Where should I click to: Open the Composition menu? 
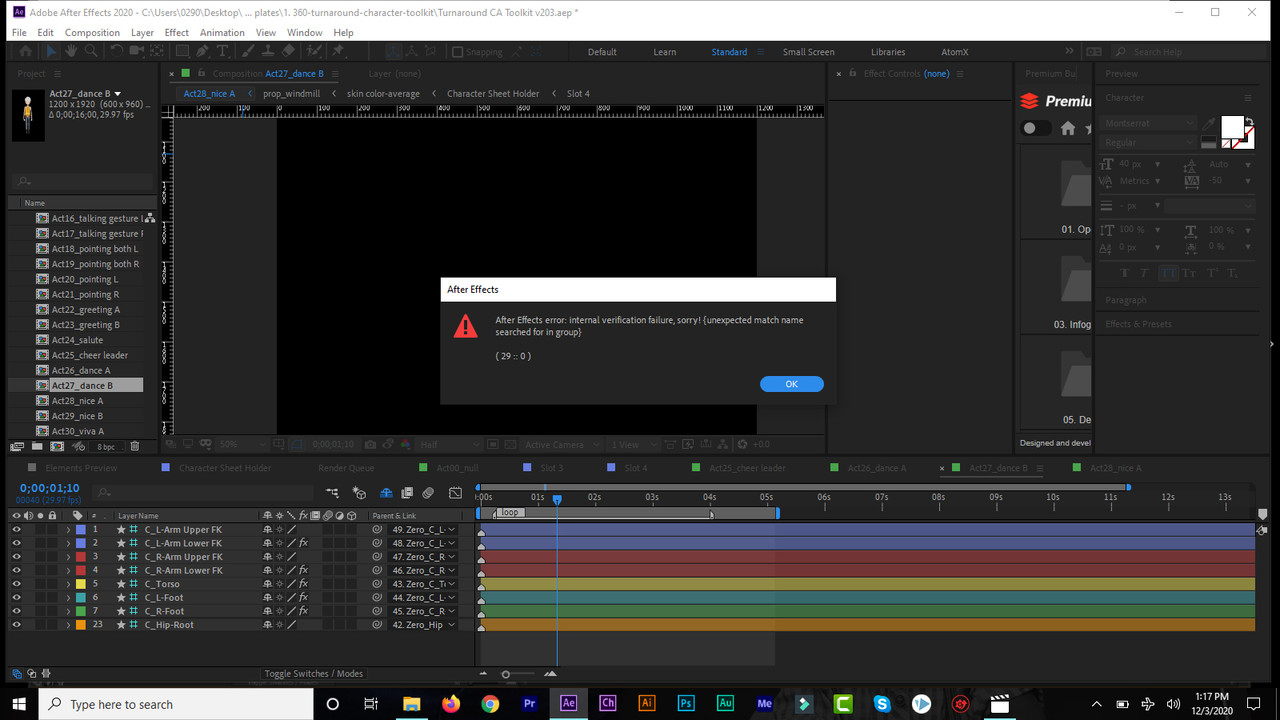pos(92,32)
